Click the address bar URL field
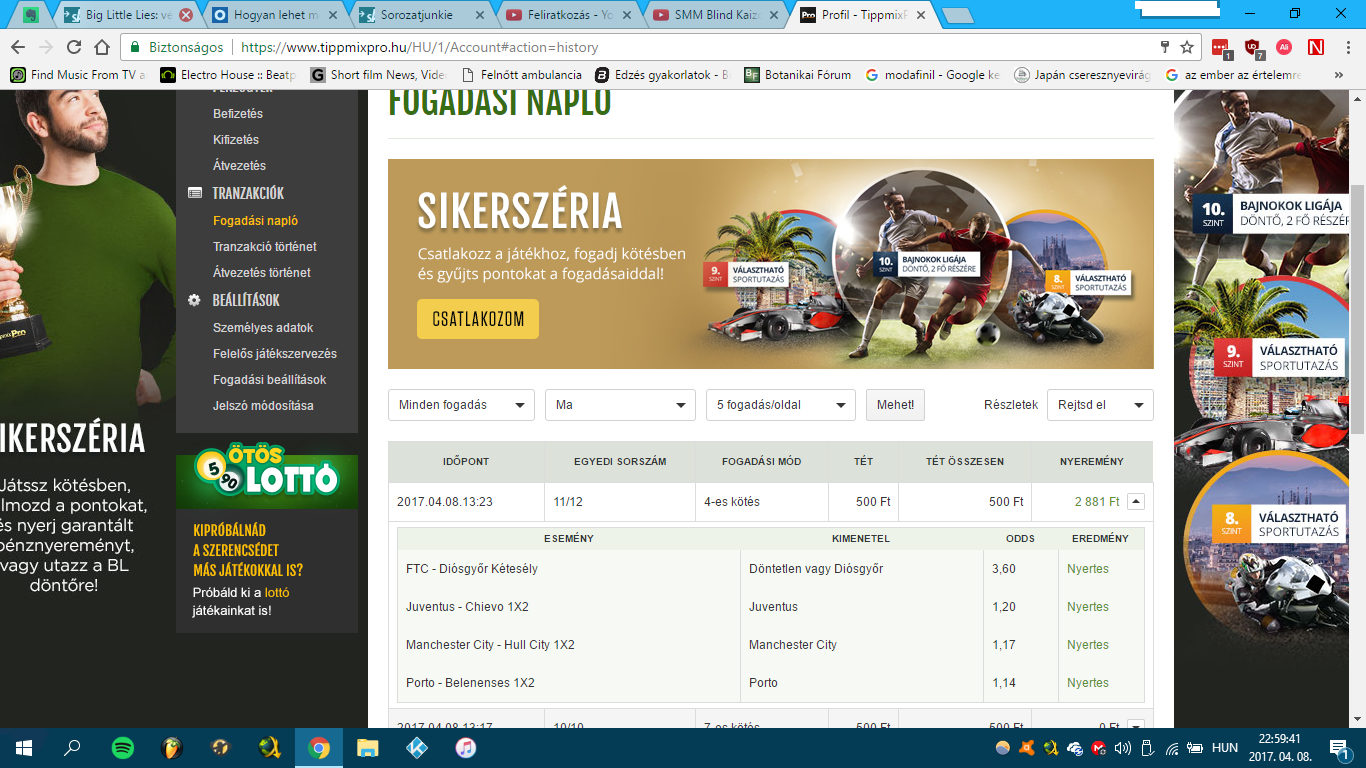 click(x=640, y=47)
